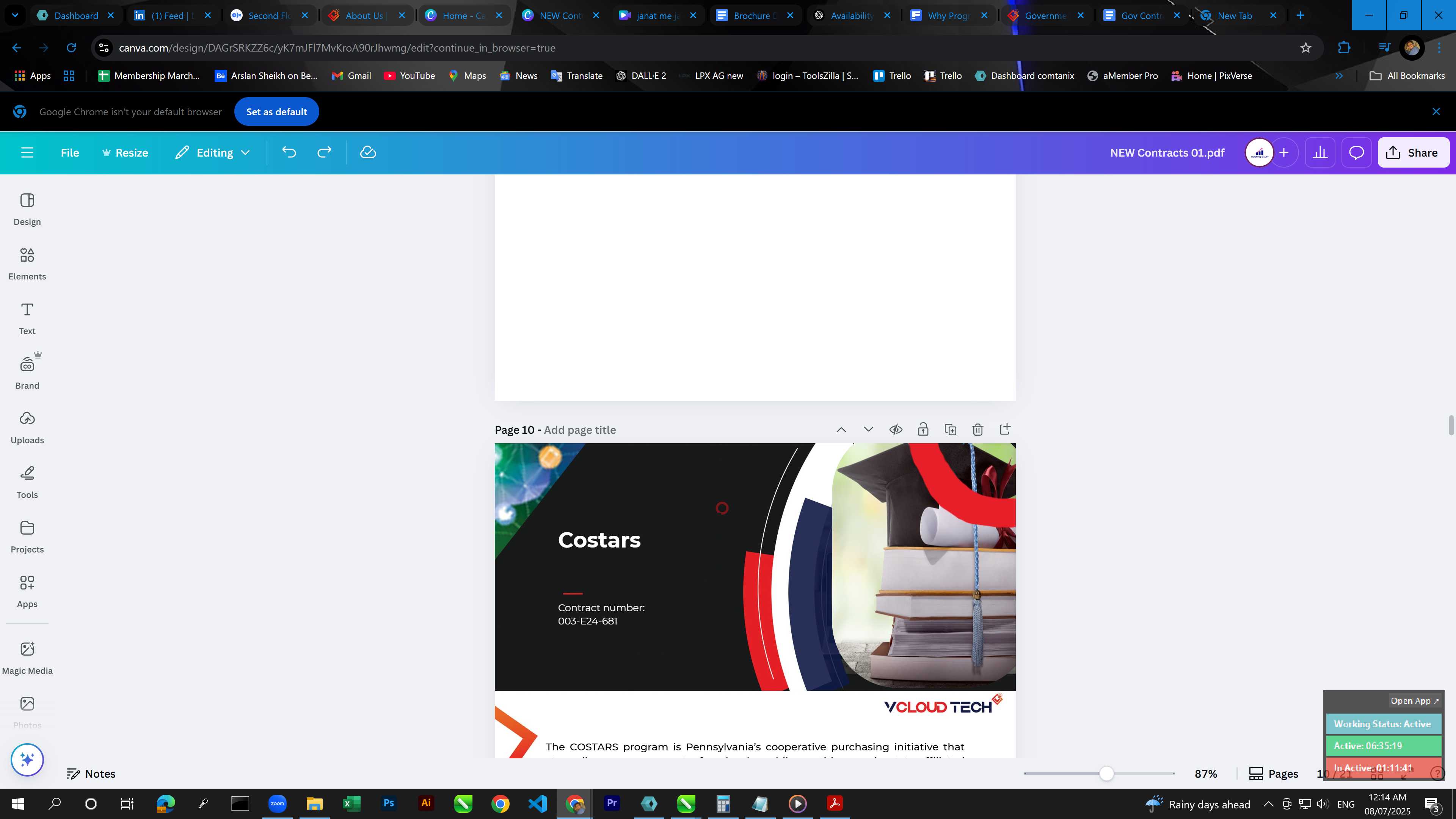This screenshot has width=1456, height=819.
Task: Move Page 10 up
Action: (x=841, y=430)
